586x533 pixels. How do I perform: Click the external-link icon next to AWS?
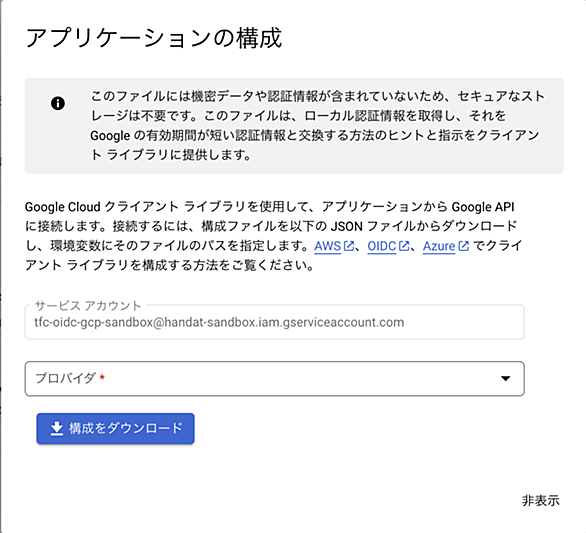point(348,246)
